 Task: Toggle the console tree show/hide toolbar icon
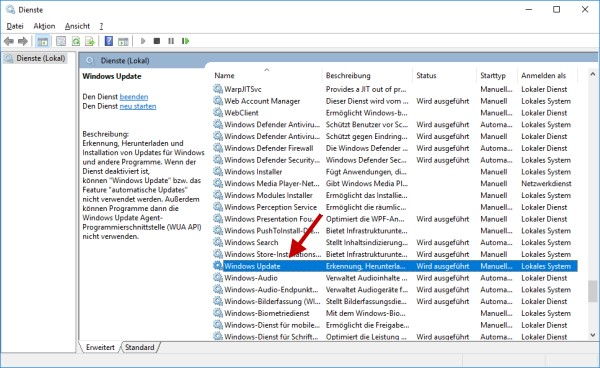click(x=42, y=41)
